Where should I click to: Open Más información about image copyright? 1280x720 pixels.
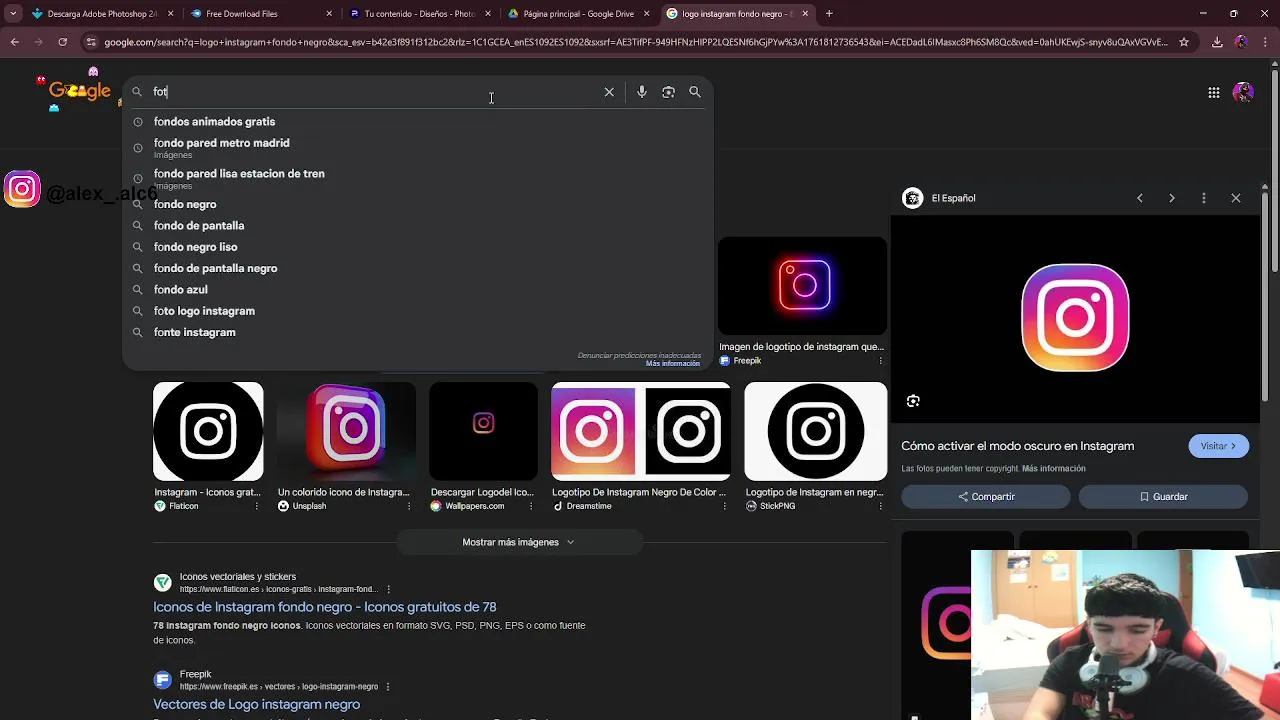pos(1054,469)
